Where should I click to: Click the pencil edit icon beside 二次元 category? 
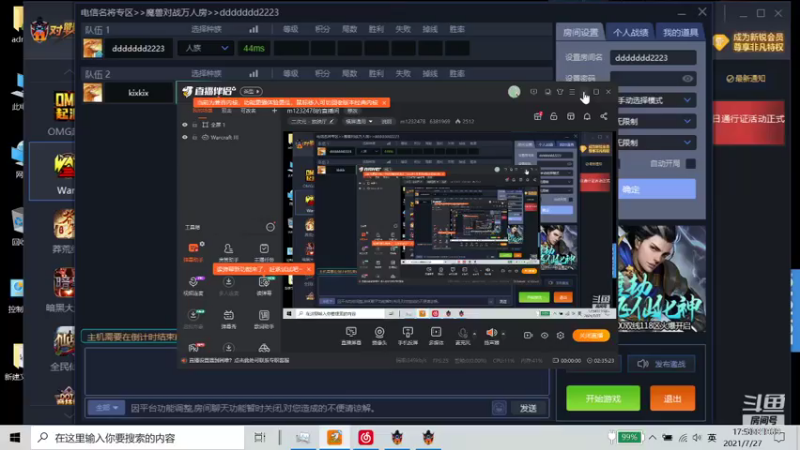[331, 121]
